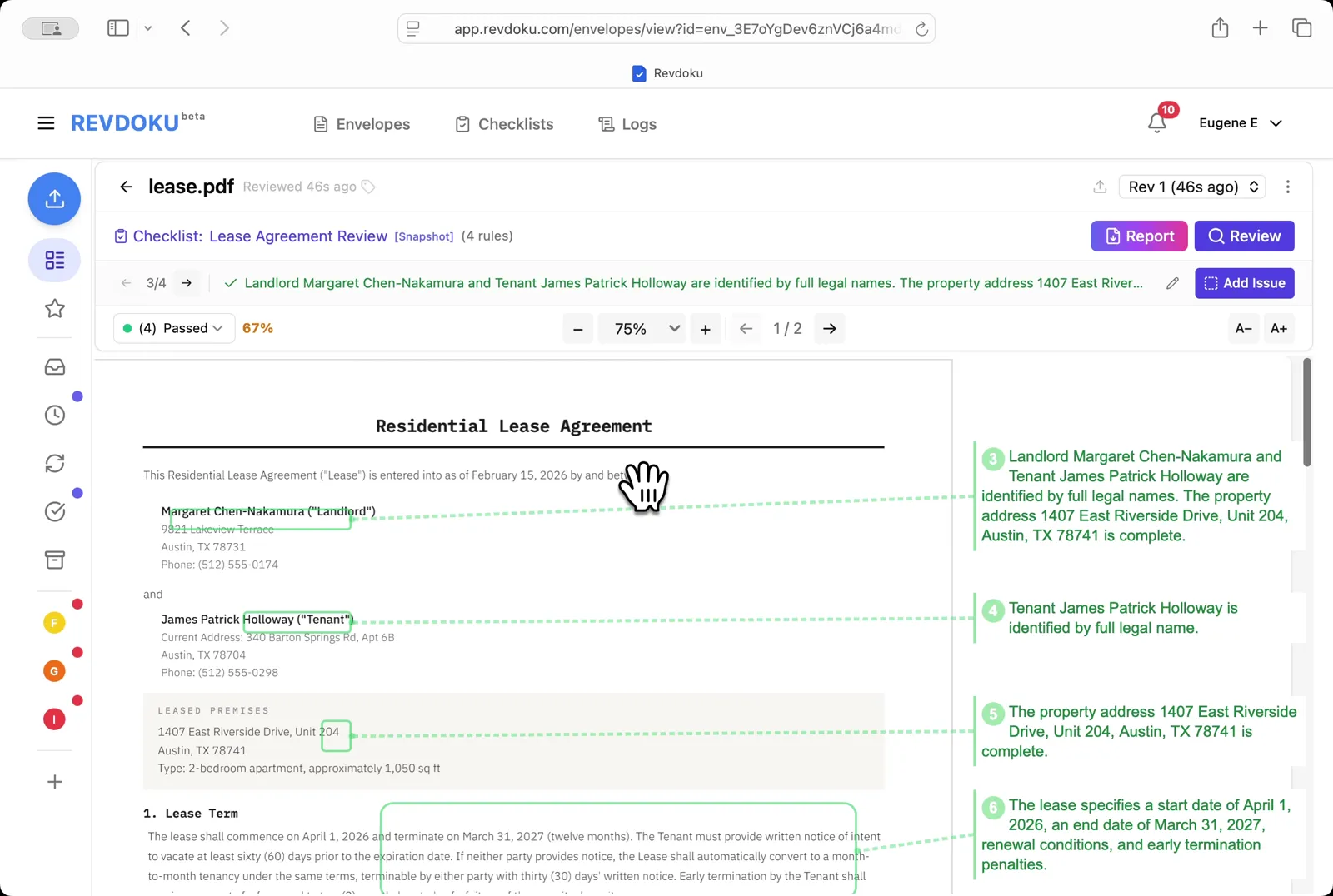The width and height of the screenshot is (1333, 896).
Task: Export the document via the share icon
Action: 1100,187
